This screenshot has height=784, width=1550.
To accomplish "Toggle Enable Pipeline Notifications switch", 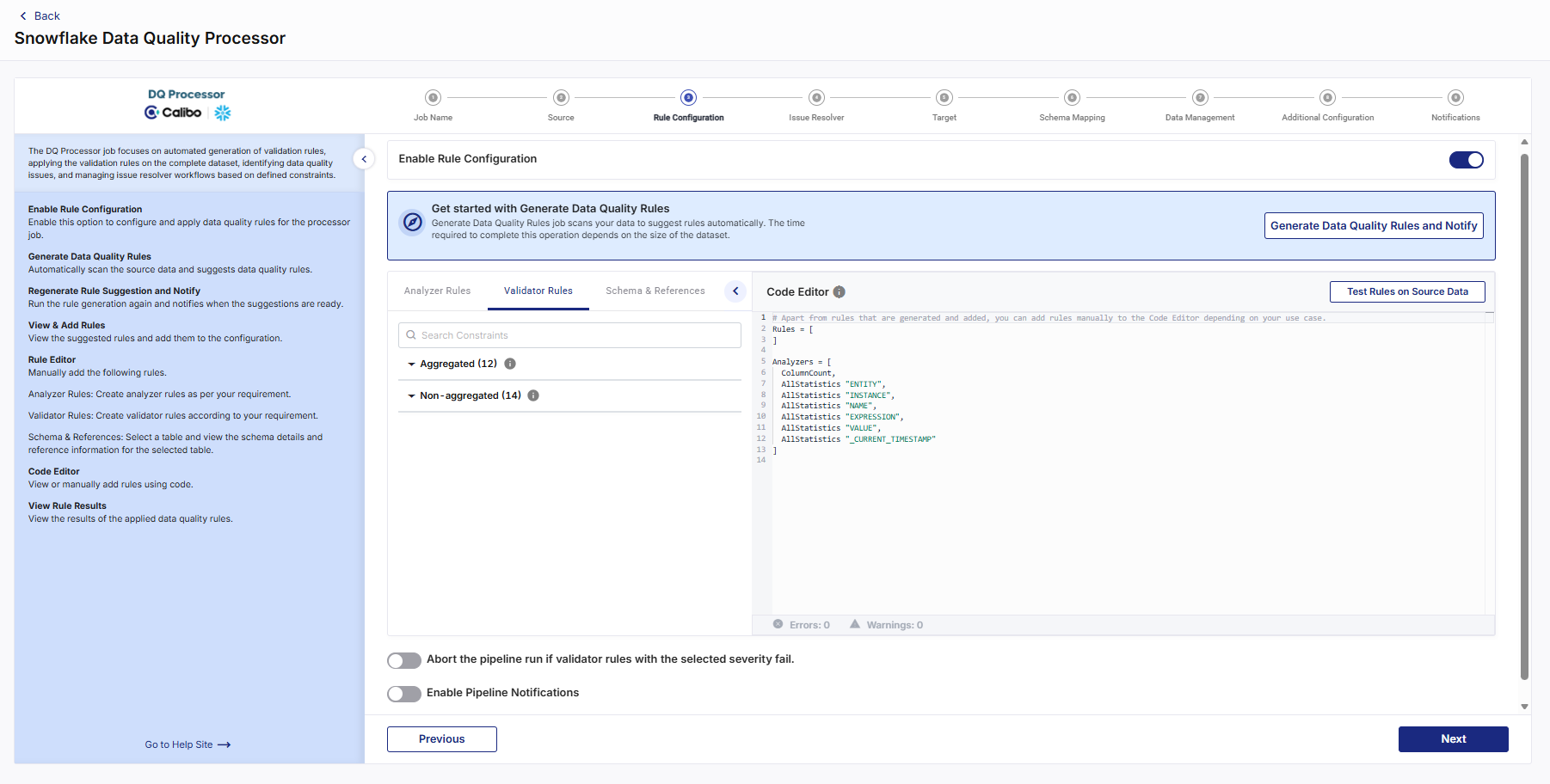I will [404, 694].
